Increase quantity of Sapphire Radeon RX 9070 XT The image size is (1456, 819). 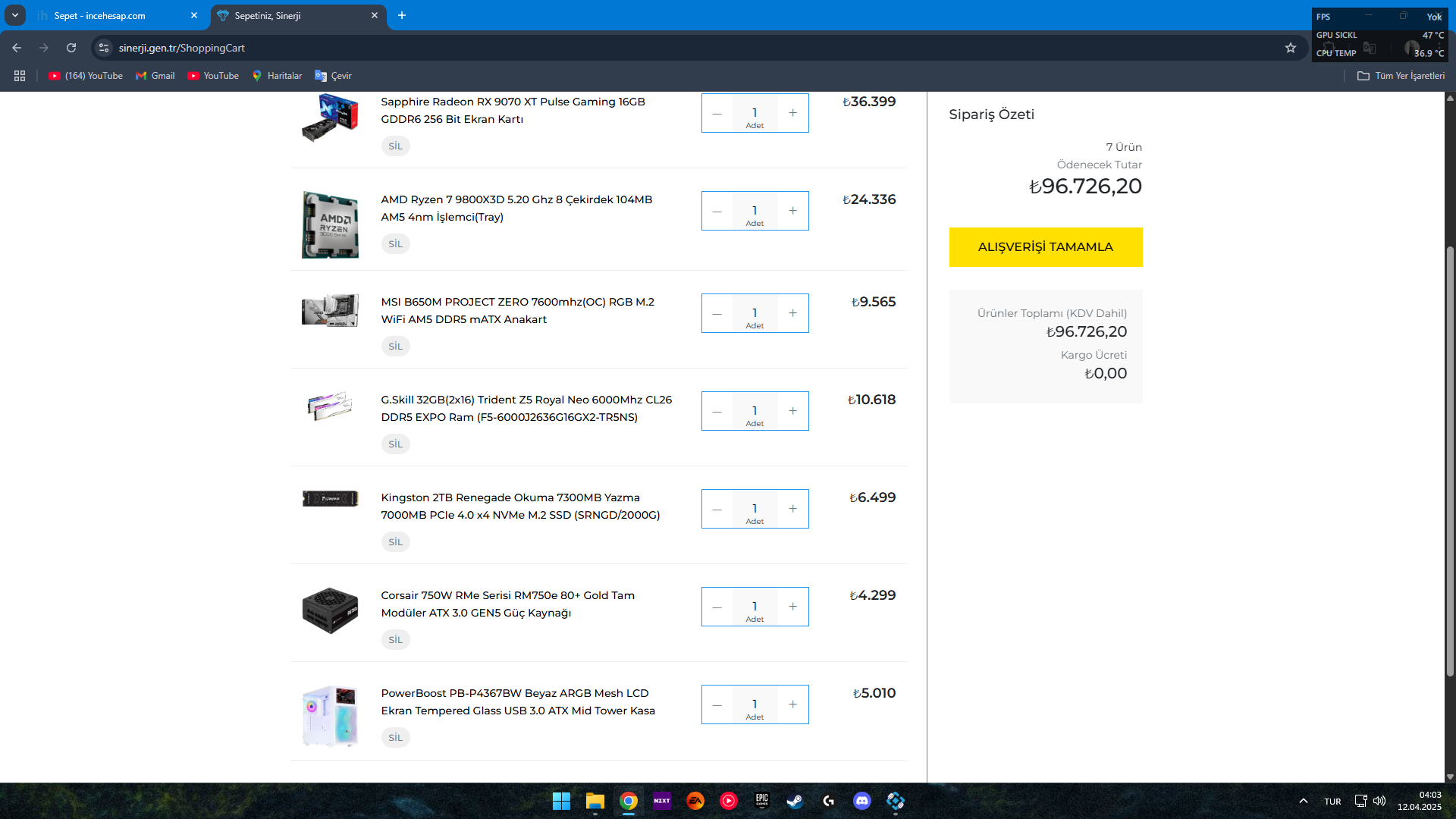click(792, 113)
